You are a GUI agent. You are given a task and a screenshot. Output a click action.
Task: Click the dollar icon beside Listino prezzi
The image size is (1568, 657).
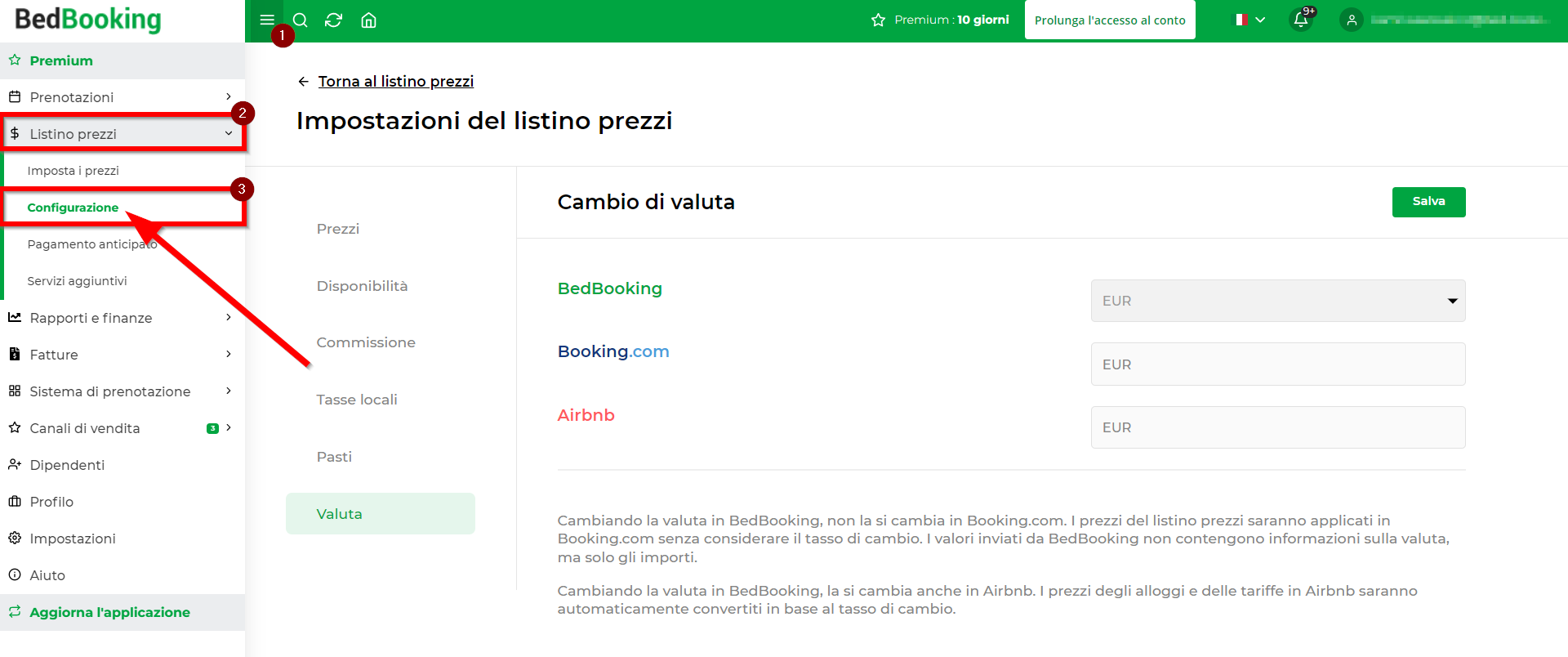click(15, 133)
